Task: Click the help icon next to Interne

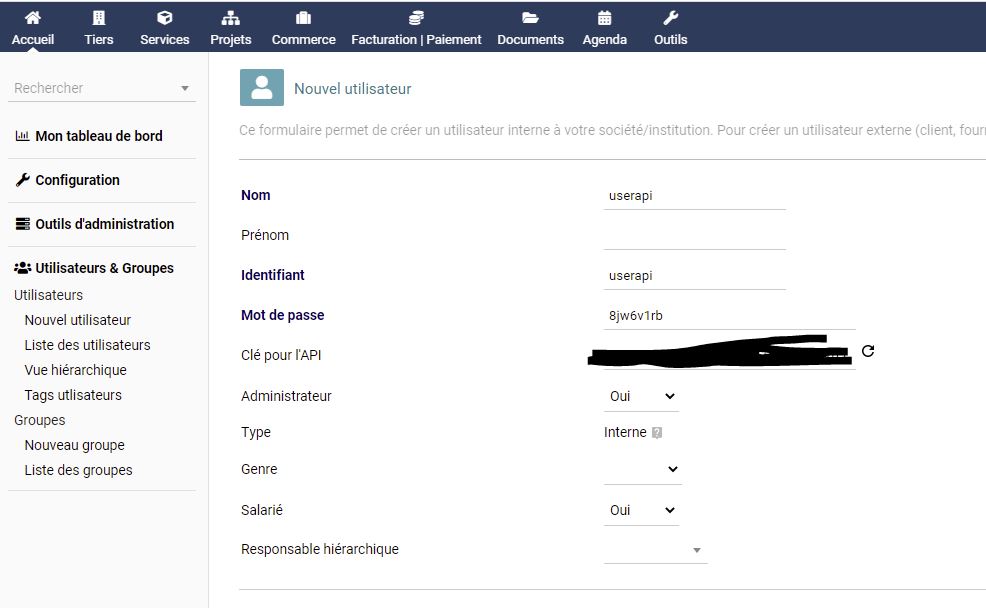Action: pyautogui.click(x=657, y=433)
